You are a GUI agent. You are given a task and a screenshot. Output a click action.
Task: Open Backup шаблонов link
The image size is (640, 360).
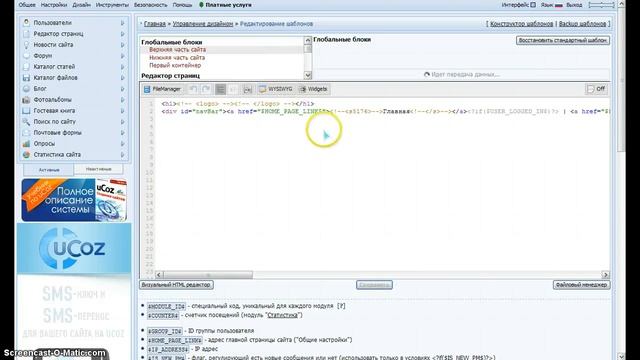582,24
